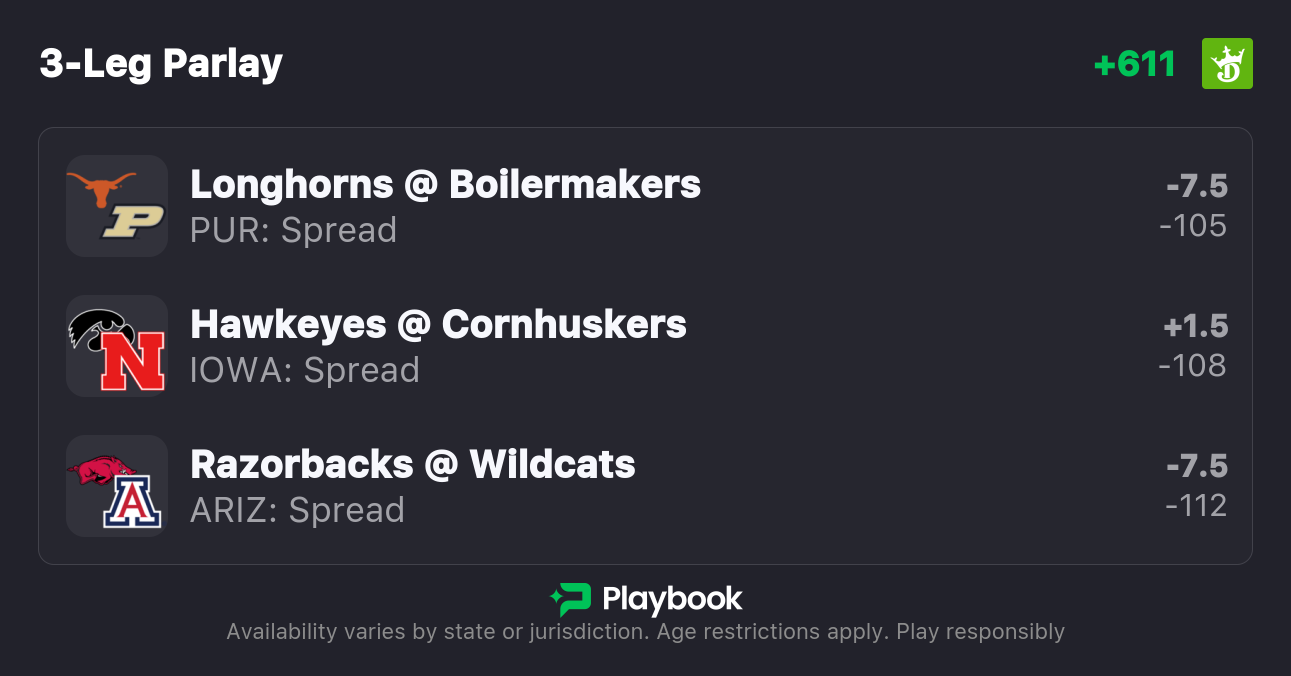Click the IOWA: Spread label
This screenshot has height=676, width=1291.
(x=304, y=370)
